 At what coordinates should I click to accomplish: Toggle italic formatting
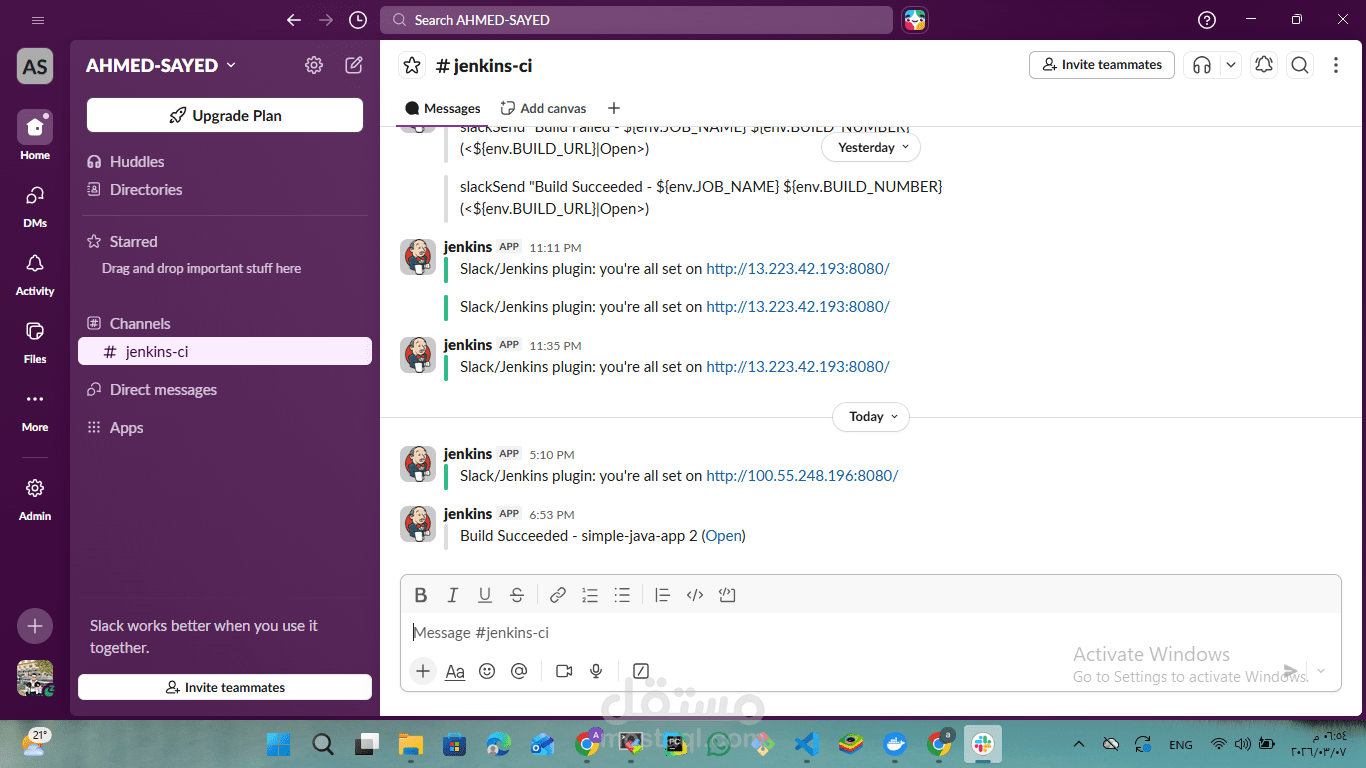[453, 595]
